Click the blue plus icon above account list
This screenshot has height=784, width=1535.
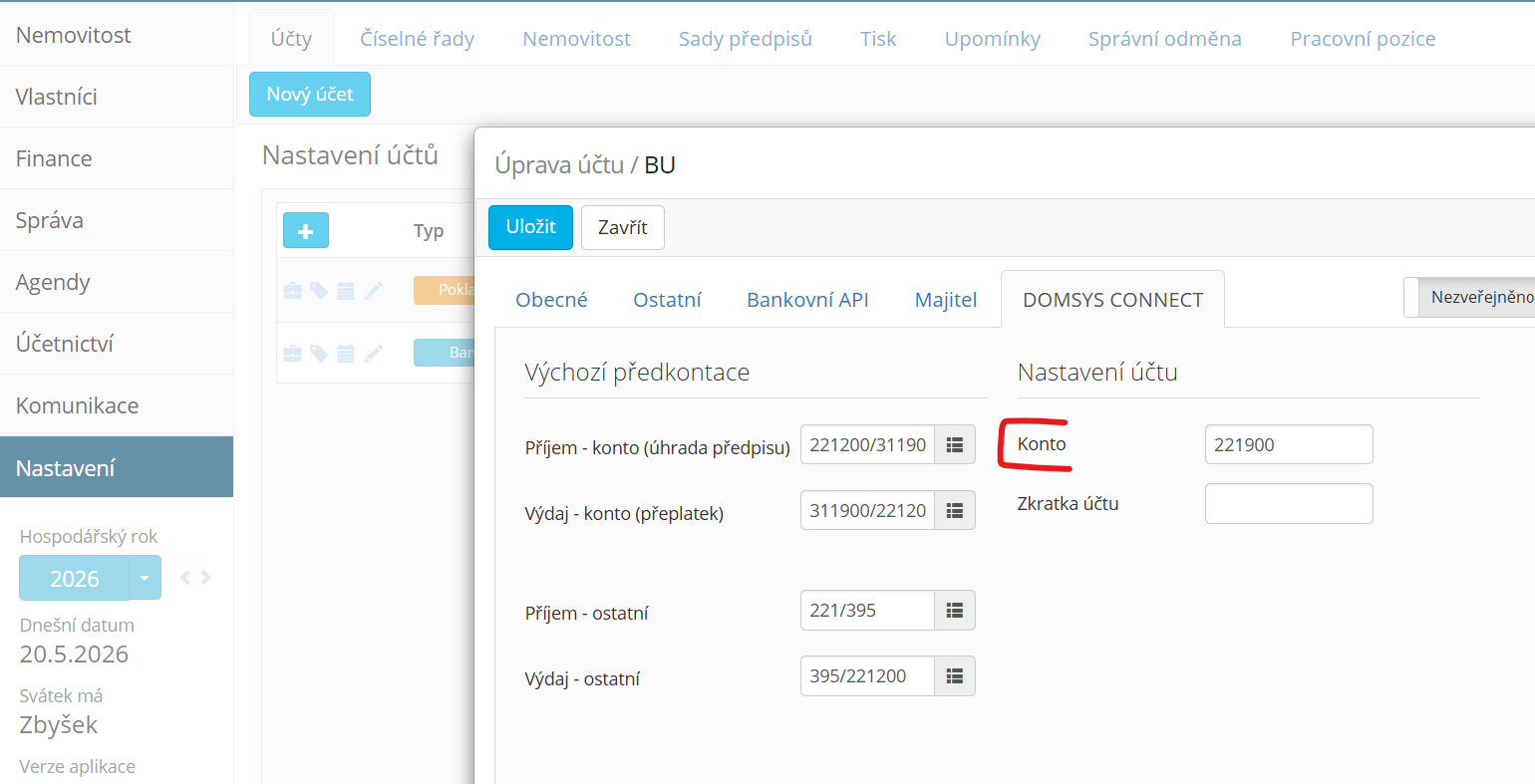306,230
